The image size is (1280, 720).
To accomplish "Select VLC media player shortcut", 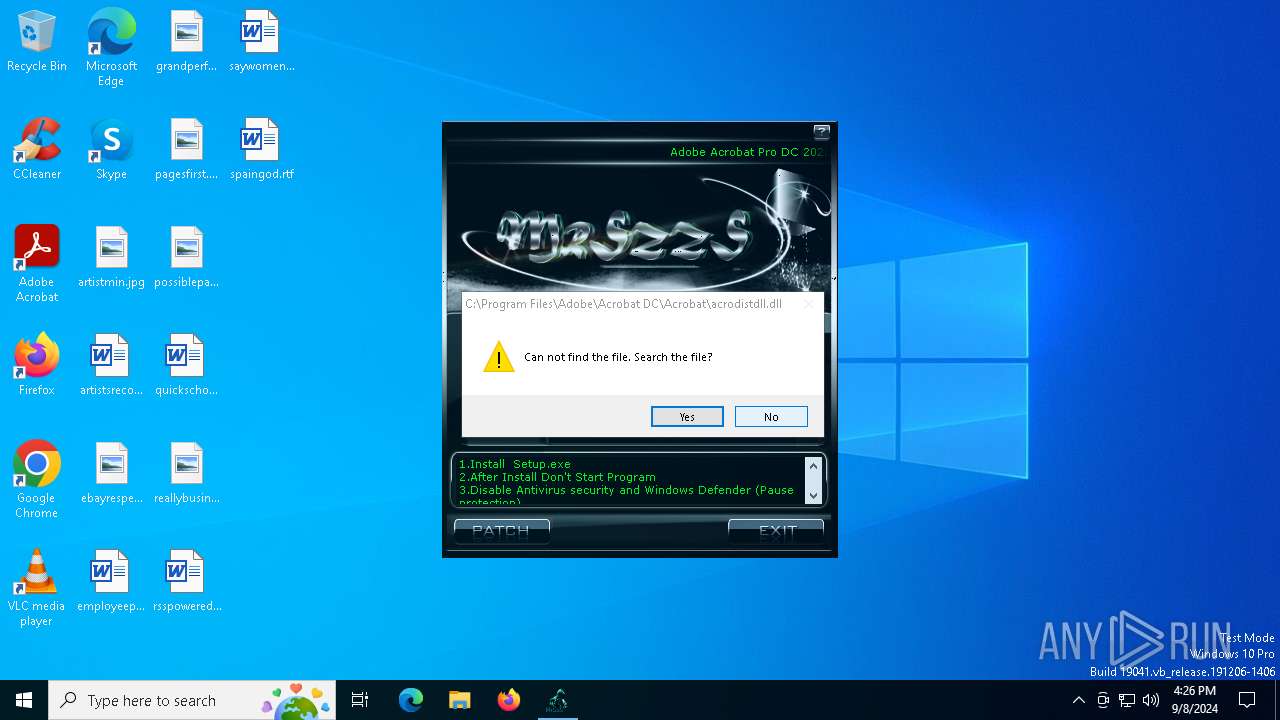I will tap(37, 588).
